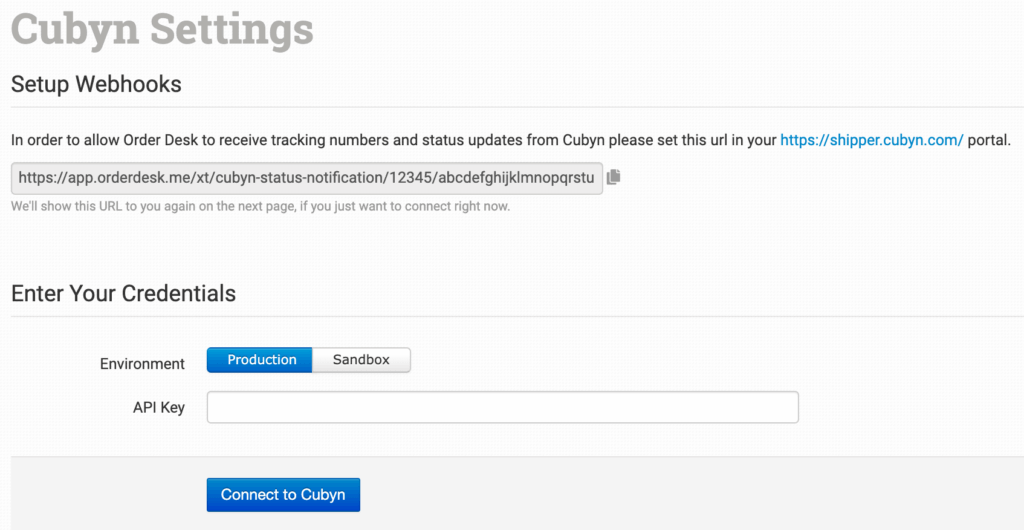
Task: Click the Enter Your Credentials heading
Action: click(123, 293)
